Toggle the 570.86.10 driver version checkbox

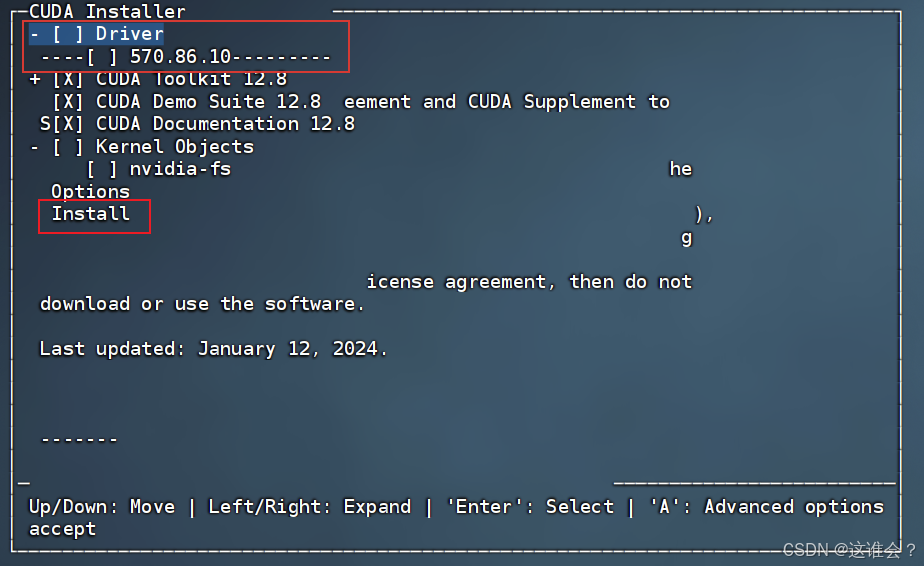pyautogui.click(x=102, y=57)
